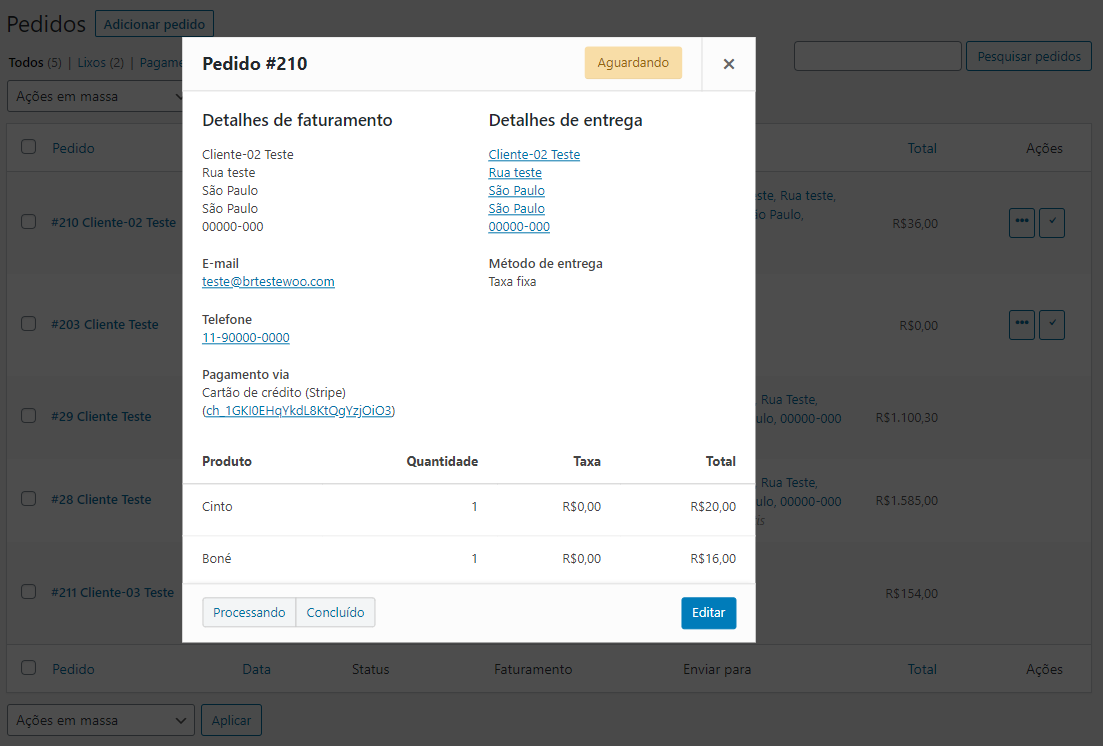This screenshot has width=1103, height=746.
Task: Click R$1.585,00 order total
Action: 907,500
